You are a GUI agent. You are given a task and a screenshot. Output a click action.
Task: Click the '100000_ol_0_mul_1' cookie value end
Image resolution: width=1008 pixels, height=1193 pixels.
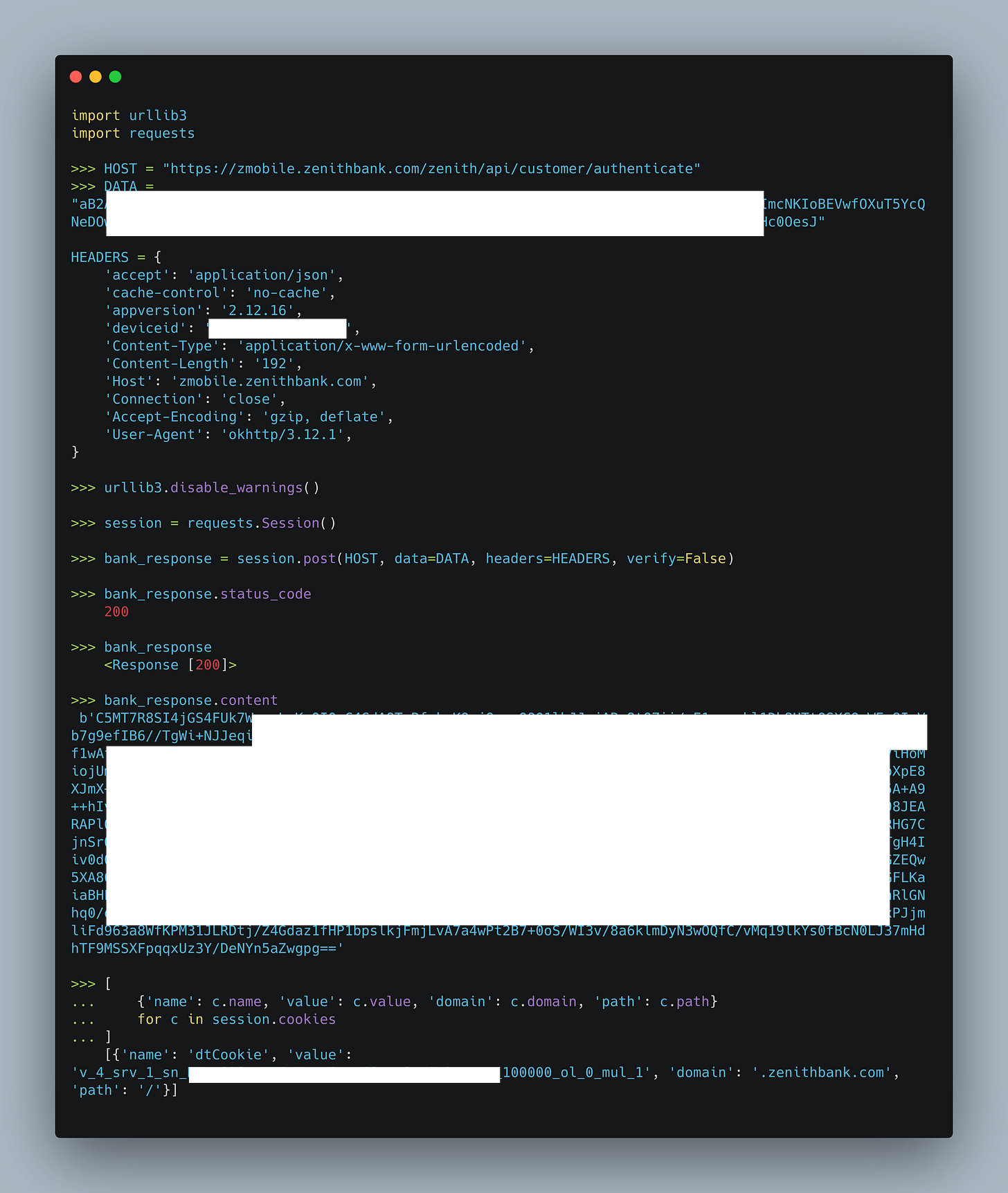[x=576, y=1073]
